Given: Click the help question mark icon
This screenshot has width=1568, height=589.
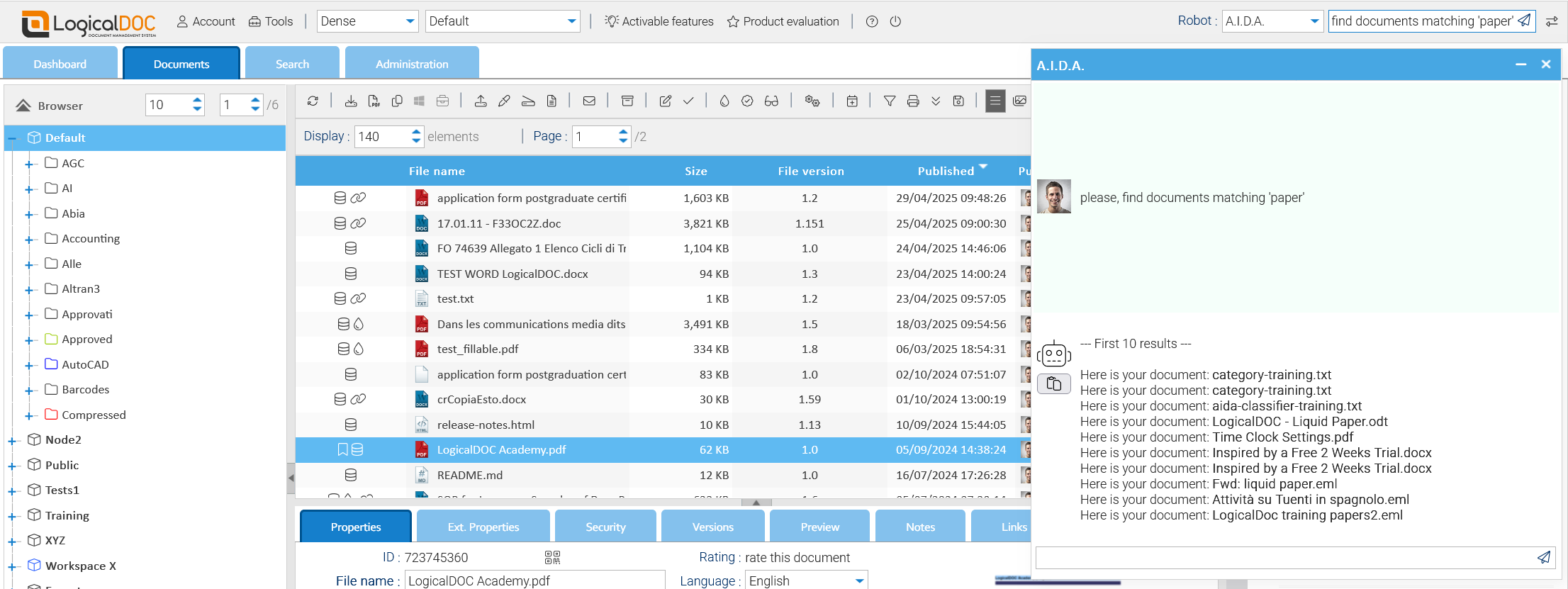Looking at the screenshot, I should click(x=872, y=21).
